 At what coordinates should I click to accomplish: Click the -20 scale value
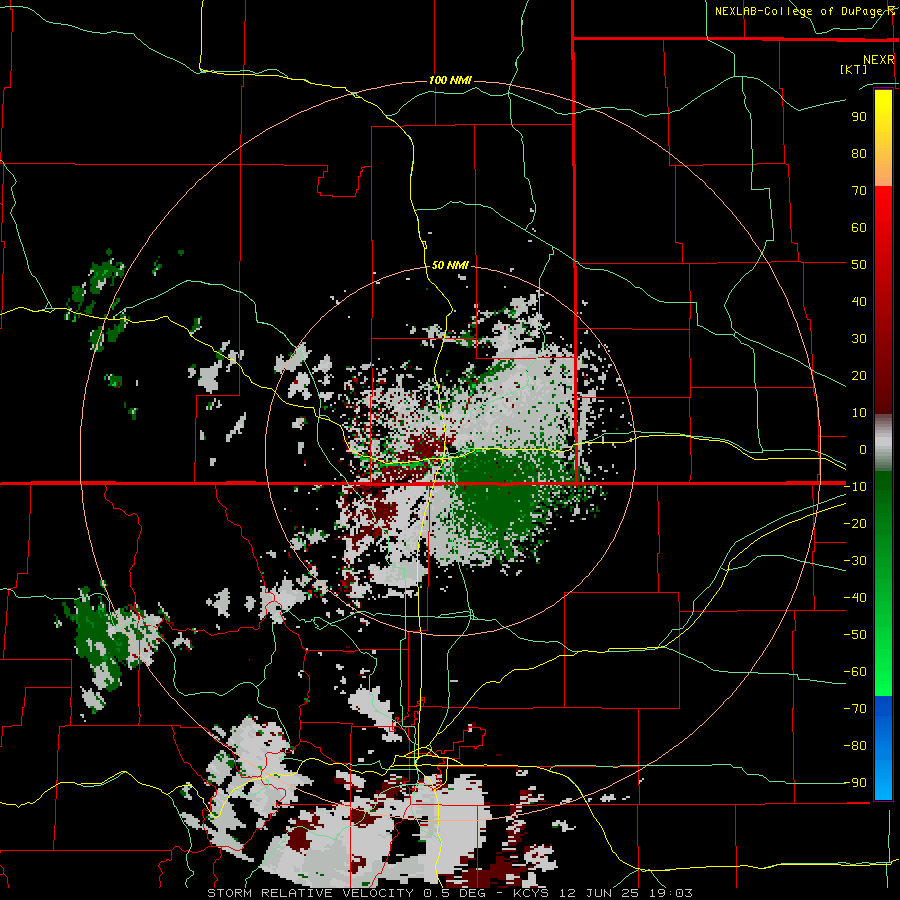click(855, 523)
